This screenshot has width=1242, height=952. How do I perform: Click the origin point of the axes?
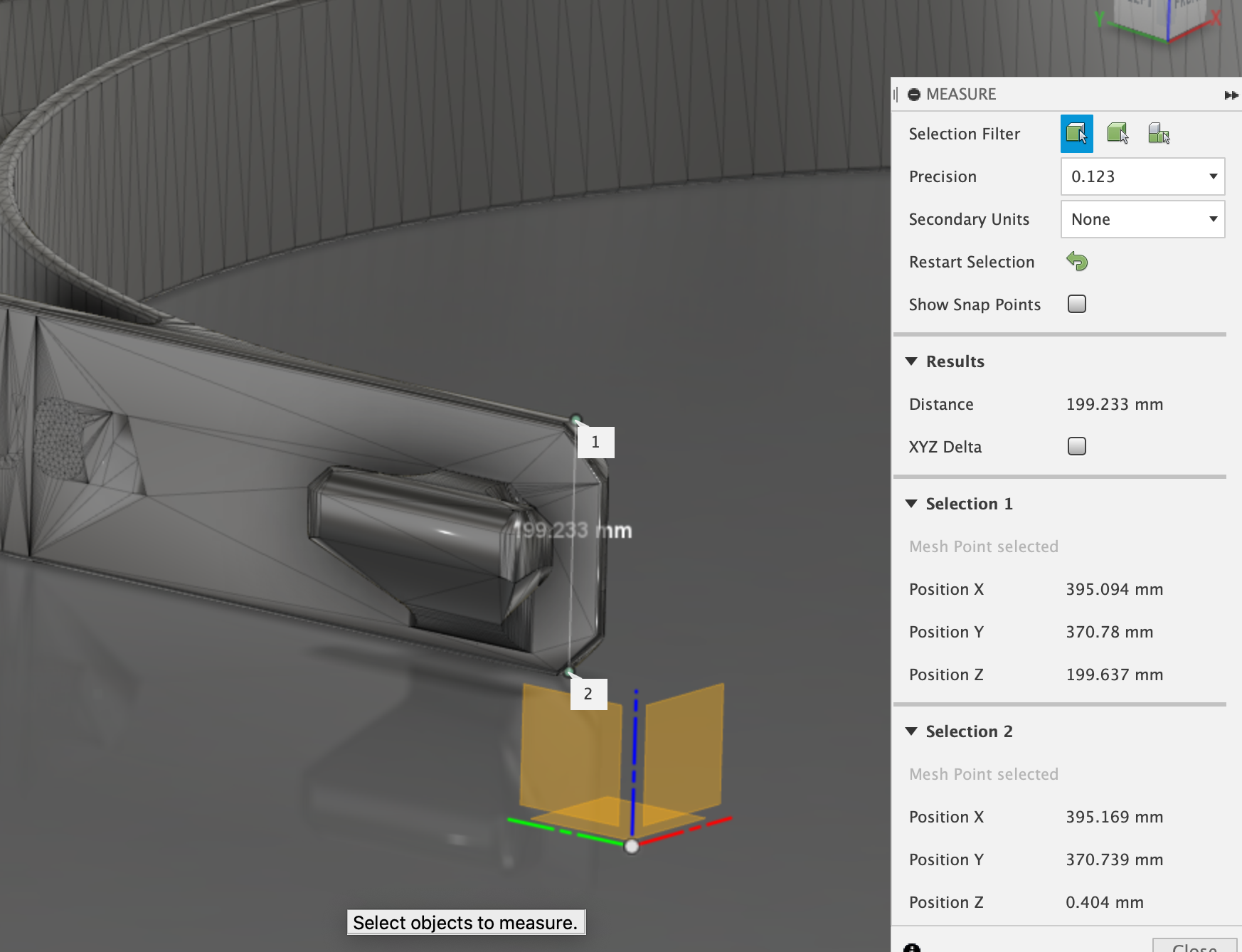(632, 846)
